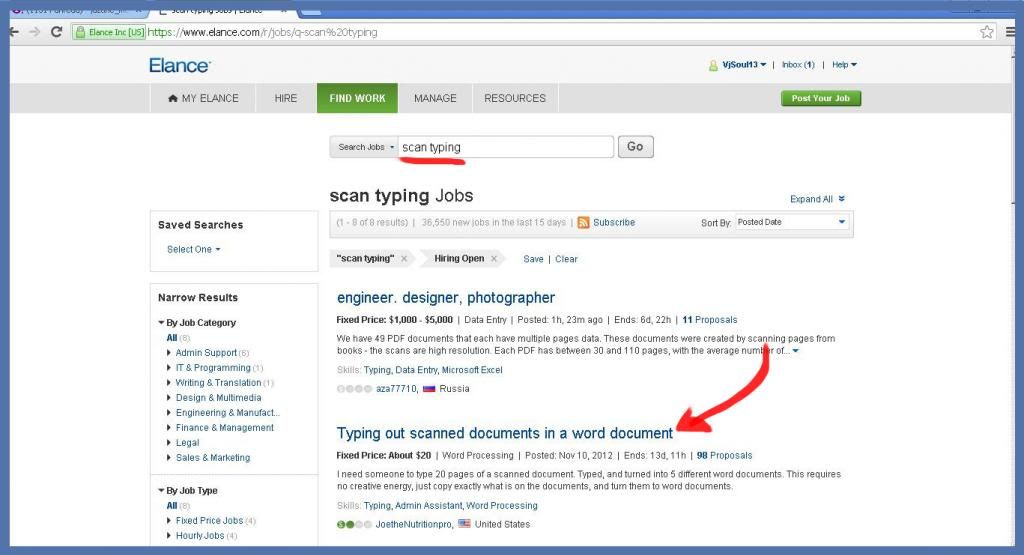Open Saved Searches Select One dropdown

[193, 249]
